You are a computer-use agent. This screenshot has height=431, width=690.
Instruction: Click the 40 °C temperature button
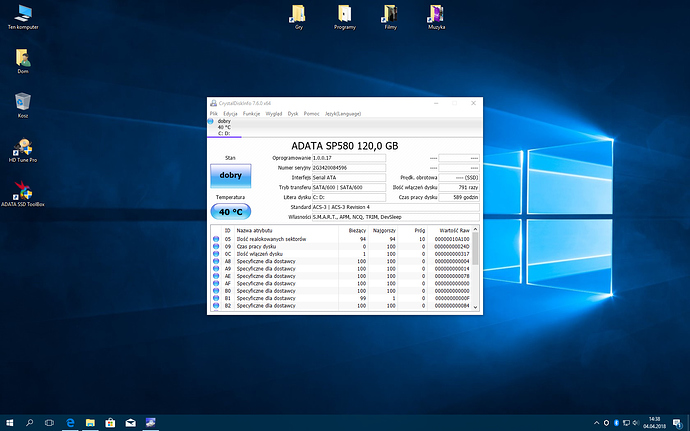tap(231, 212)
